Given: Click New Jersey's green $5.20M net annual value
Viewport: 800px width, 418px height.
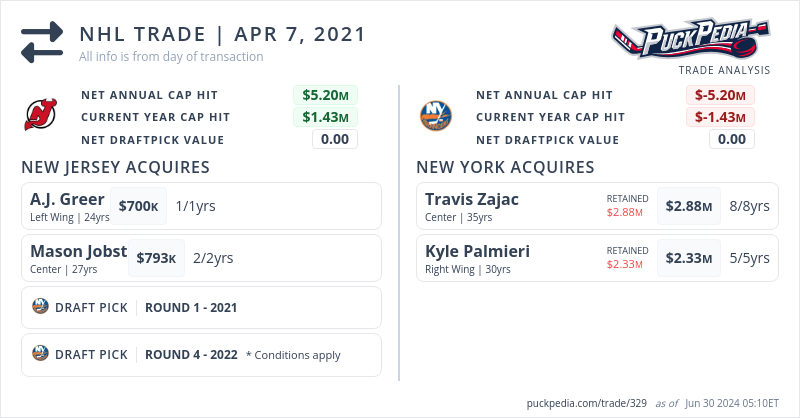Looking at the screenshot, I should [325, 95].
